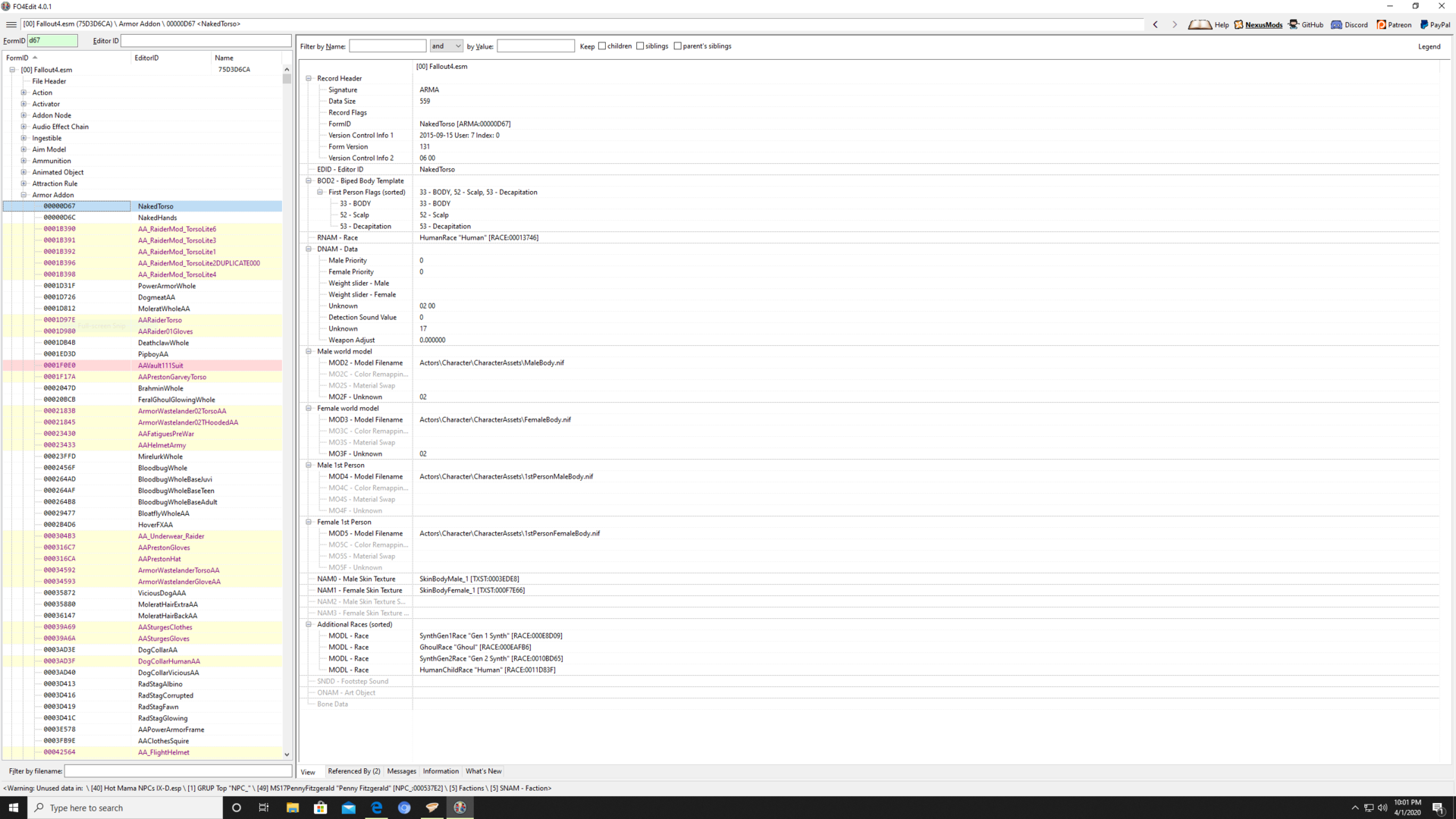Open the and/or filter dropdown
1456x819 pixels.
pos(446,46)
